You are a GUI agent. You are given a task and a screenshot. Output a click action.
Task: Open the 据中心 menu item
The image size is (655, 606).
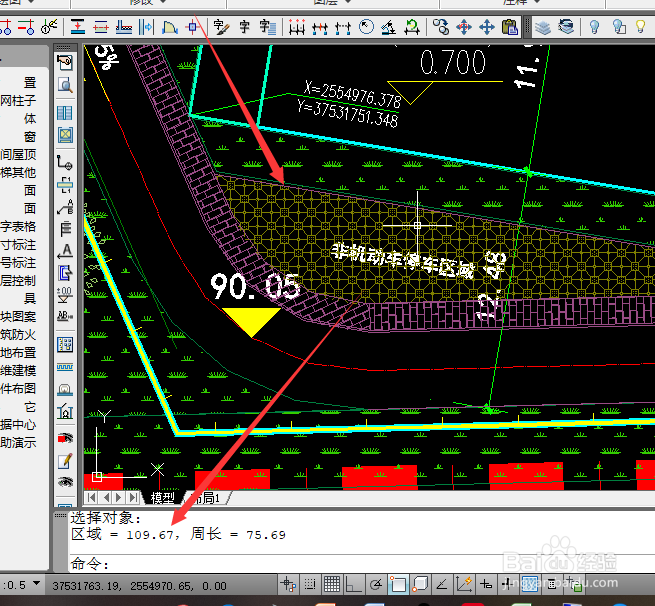pos(18,425)
